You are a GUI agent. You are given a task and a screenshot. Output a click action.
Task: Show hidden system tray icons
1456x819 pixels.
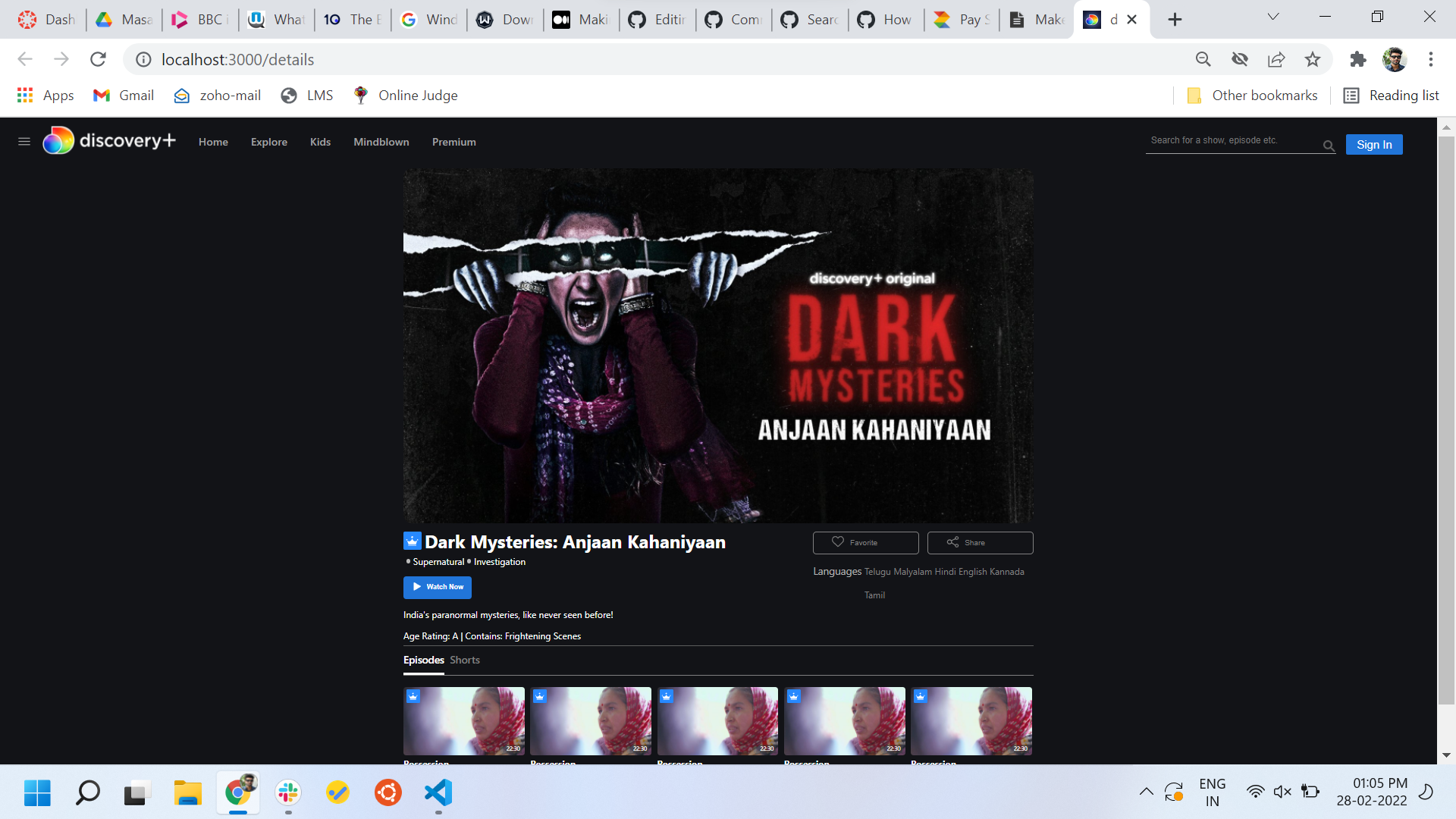(x=1146, y=792)
